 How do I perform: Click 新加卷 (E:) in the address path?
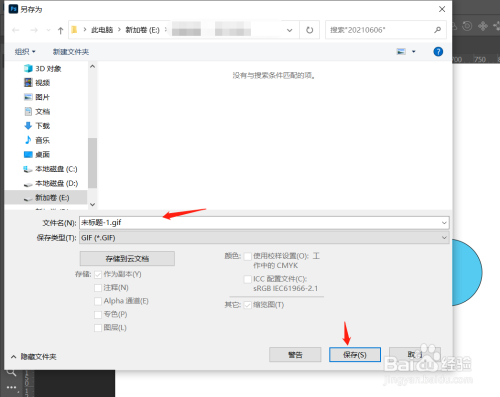coord(142,30)
